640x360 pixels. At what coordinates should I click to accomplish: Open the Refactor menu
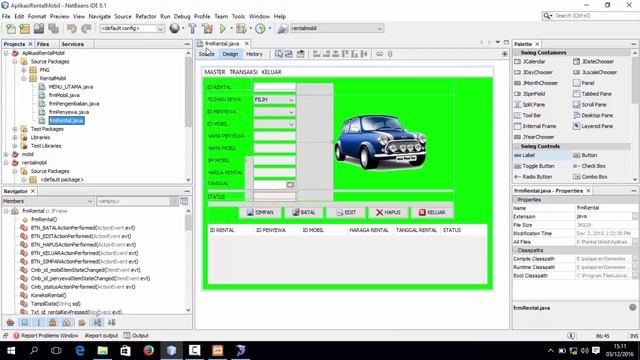click(x=146, y=16)
